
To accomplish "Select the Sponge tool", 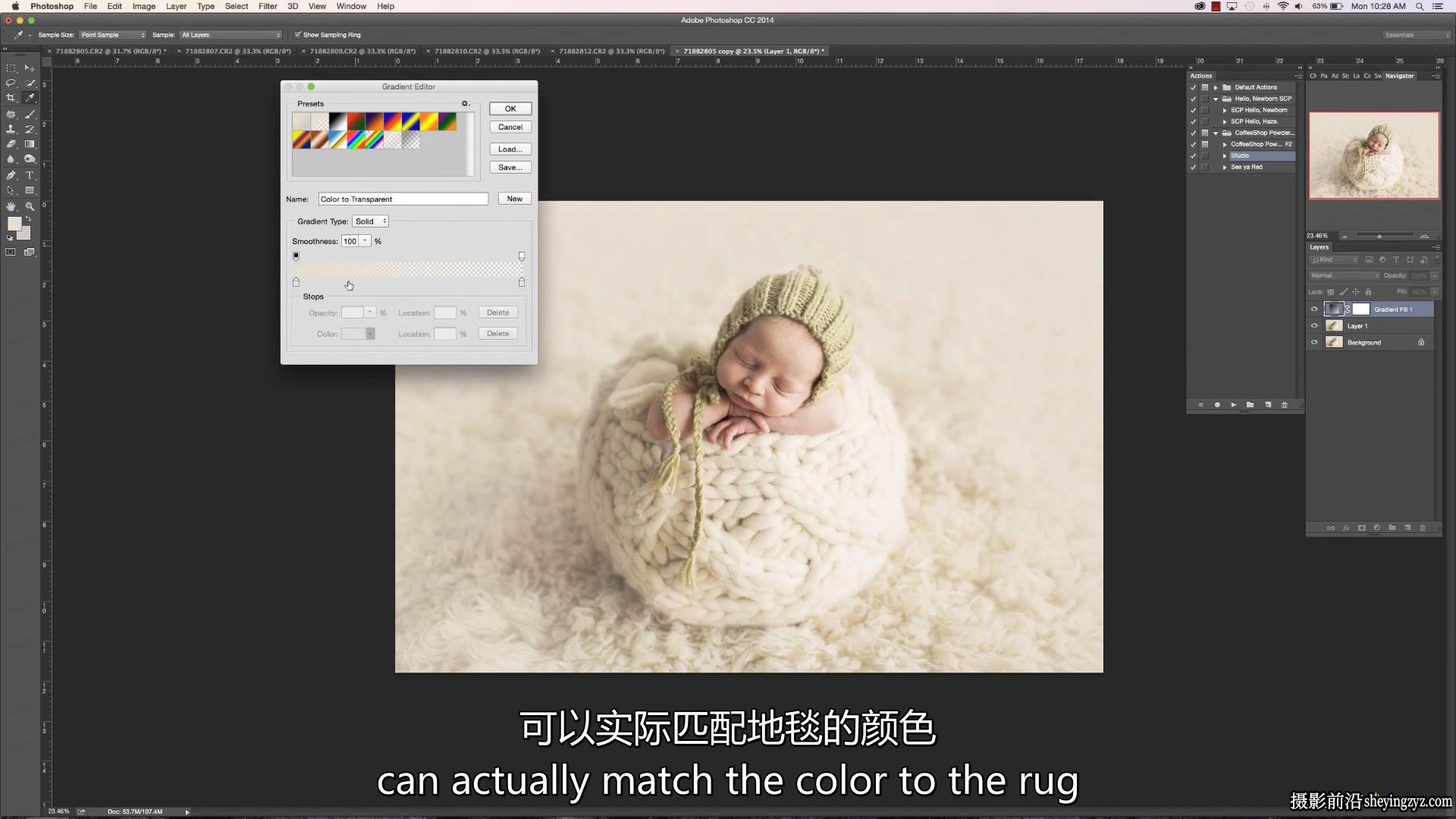I will (x=30, y=159).
